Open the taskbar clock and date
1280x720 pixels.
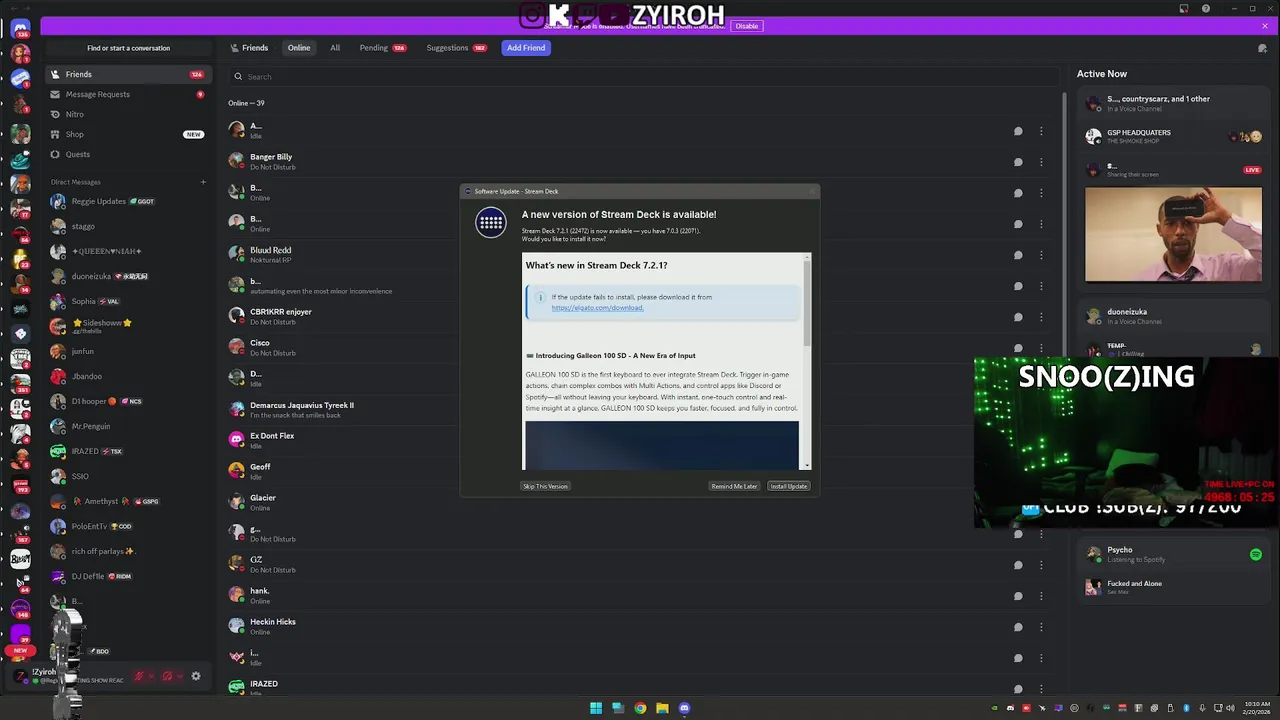(x=1255, y=708)
